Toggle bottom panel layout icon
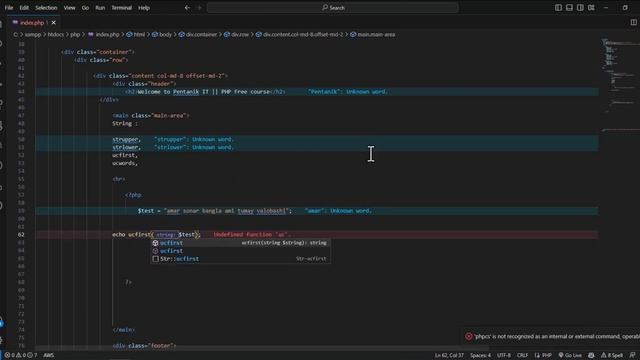The width and height of the screenshot is (640, 360). (x=569, y=8)
